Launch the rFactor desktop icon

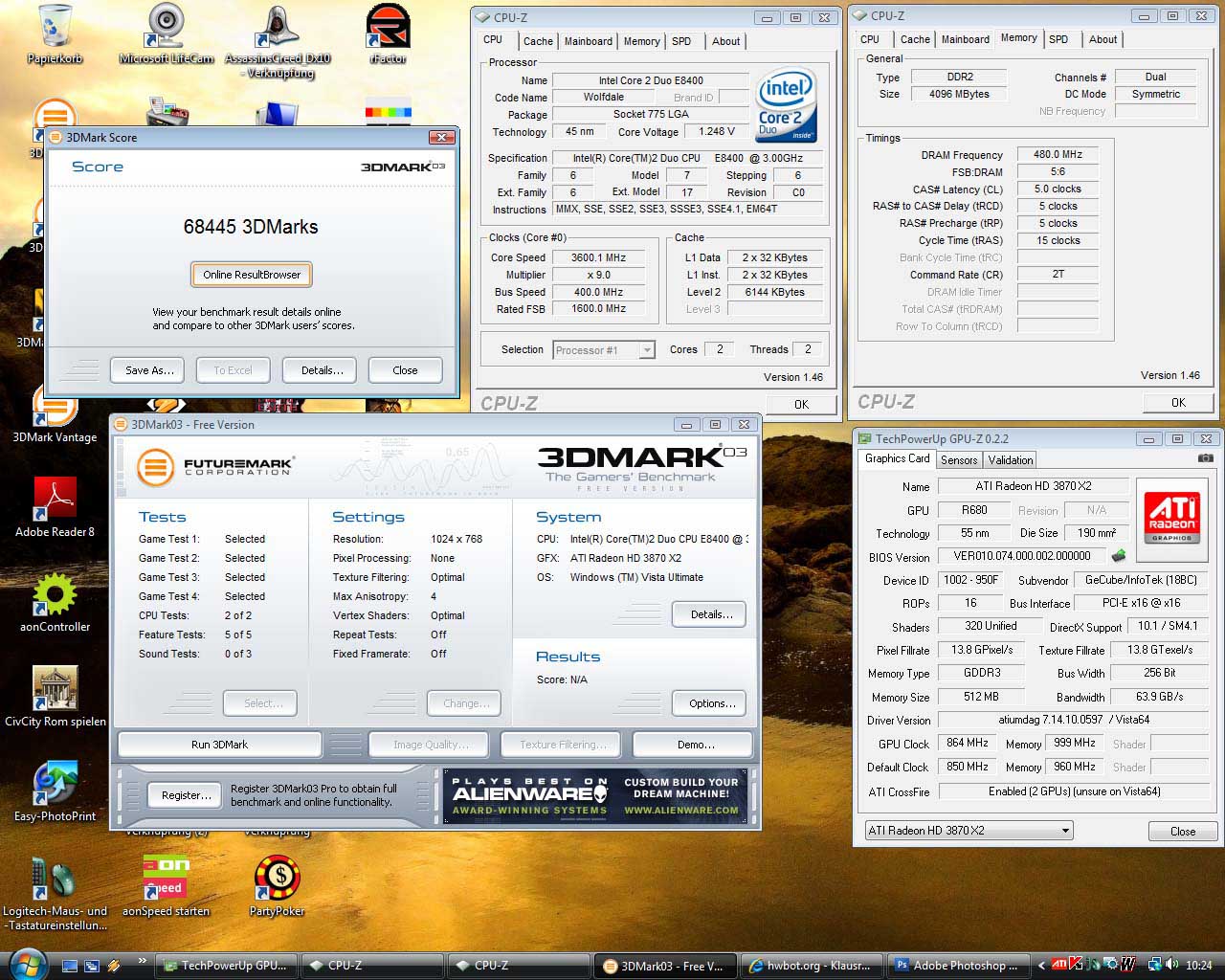[389, 33]
